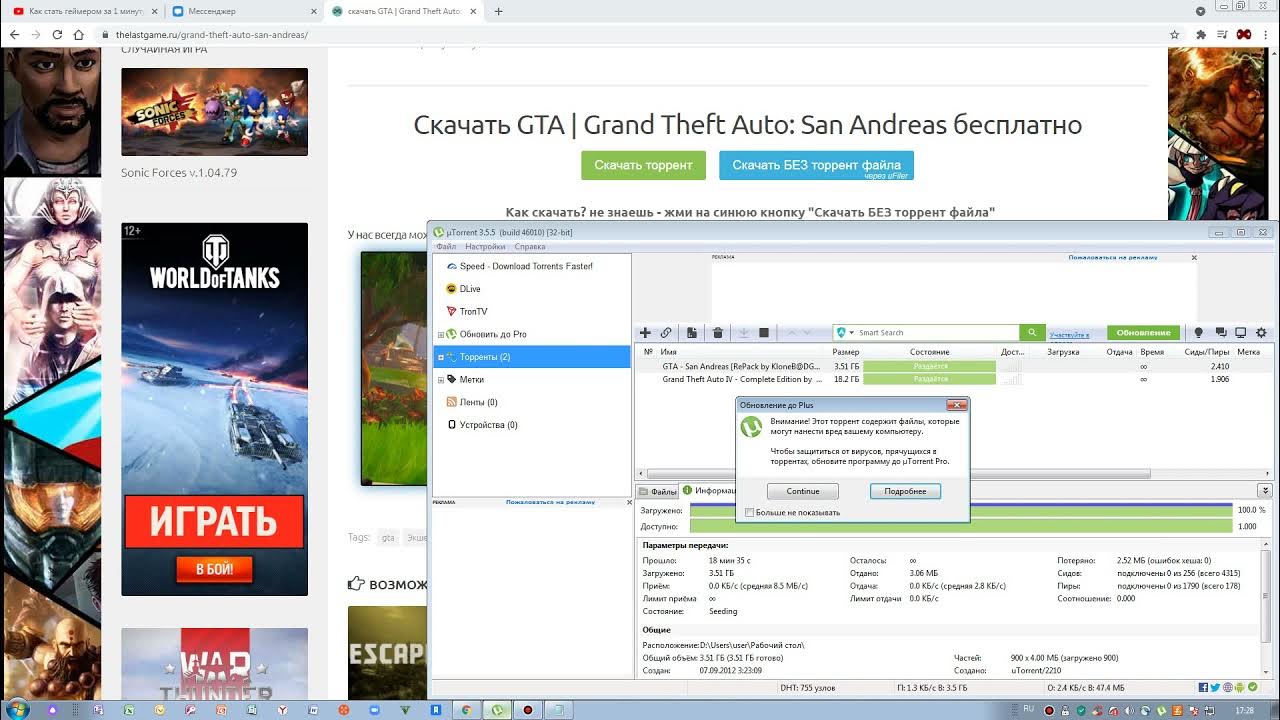This screenshot has width=1280, height=720.
Task: Select DLive sidebar item
Action: (463, 289)
